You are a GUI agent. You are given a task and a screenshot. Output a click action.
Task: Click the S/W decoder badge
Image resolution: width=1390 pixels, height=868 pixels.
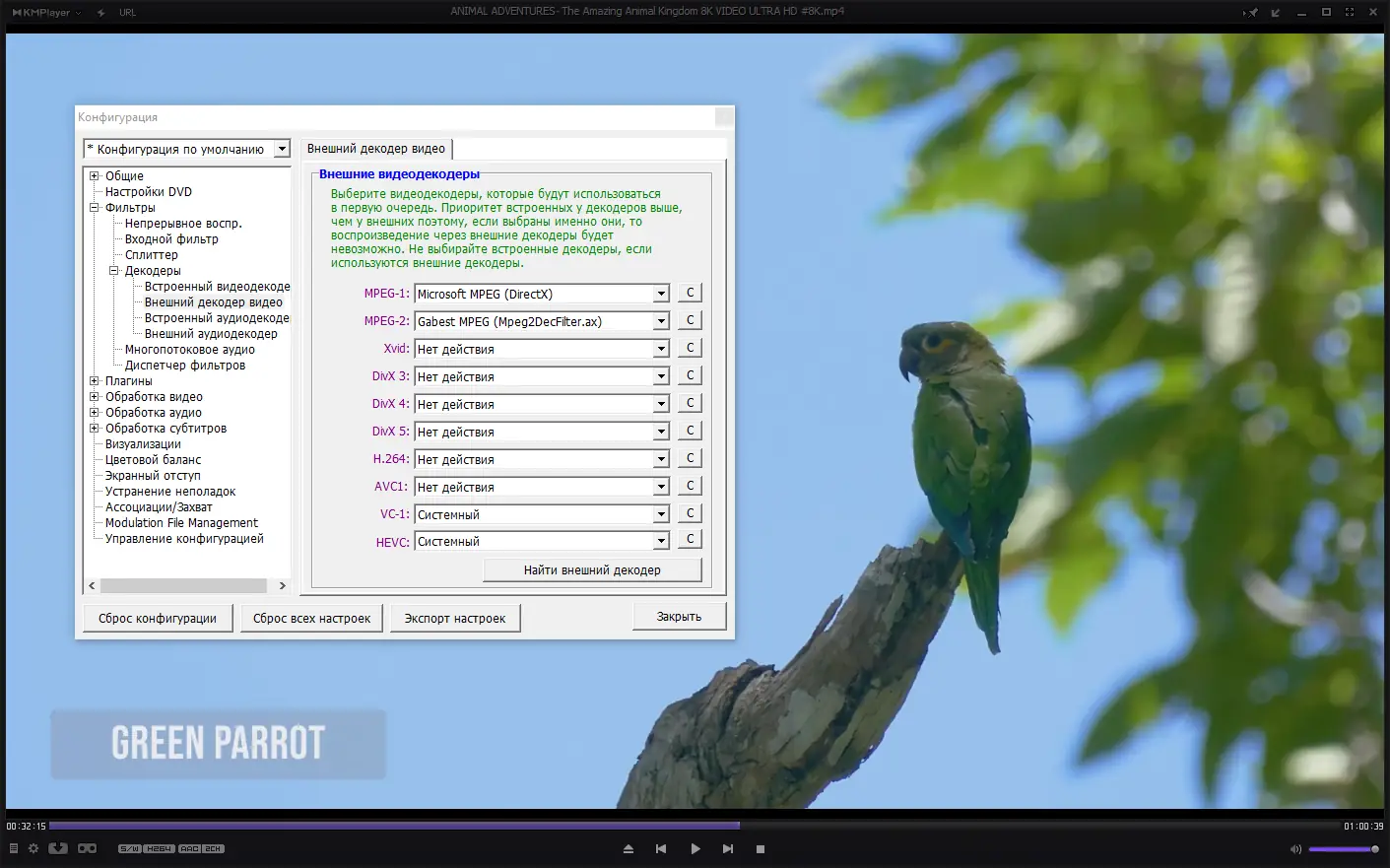point(130,848)
